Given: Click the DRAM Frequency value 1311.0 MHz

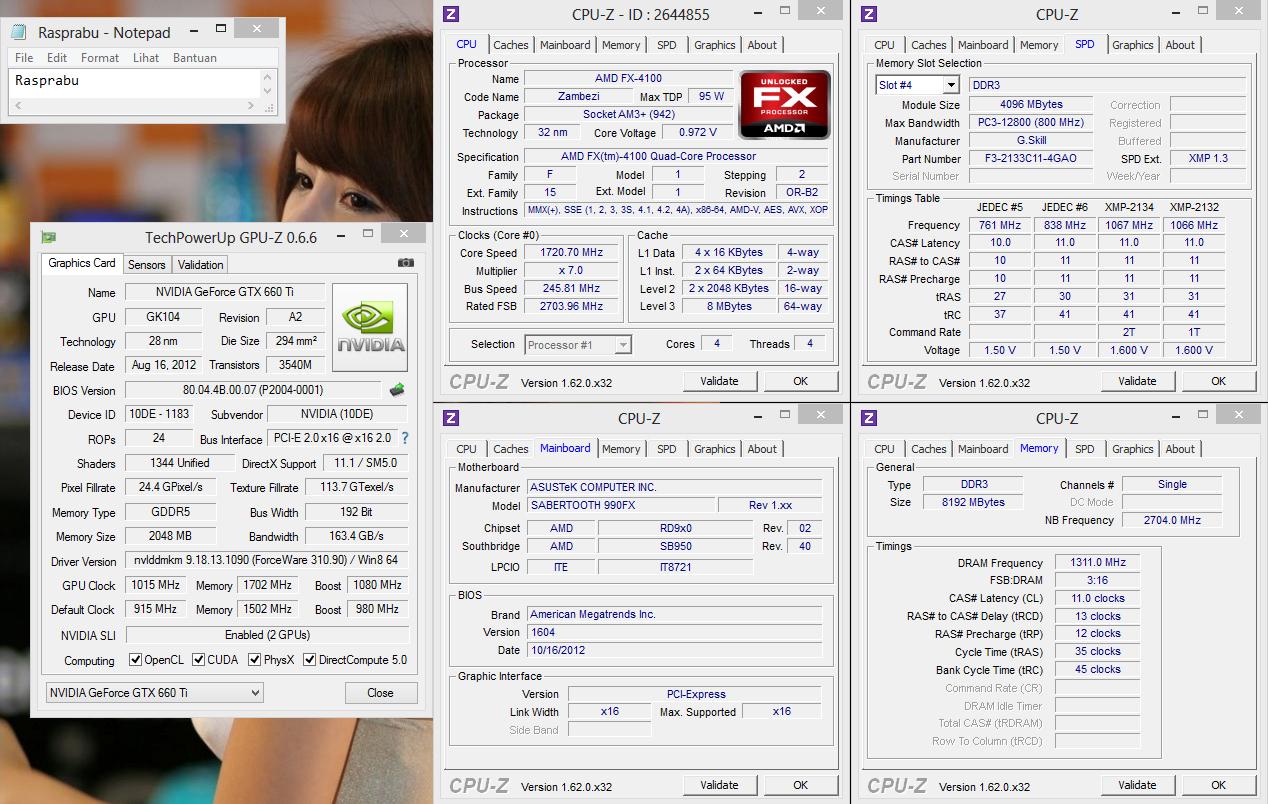Looking at the screenshot, I should 1098,562.
